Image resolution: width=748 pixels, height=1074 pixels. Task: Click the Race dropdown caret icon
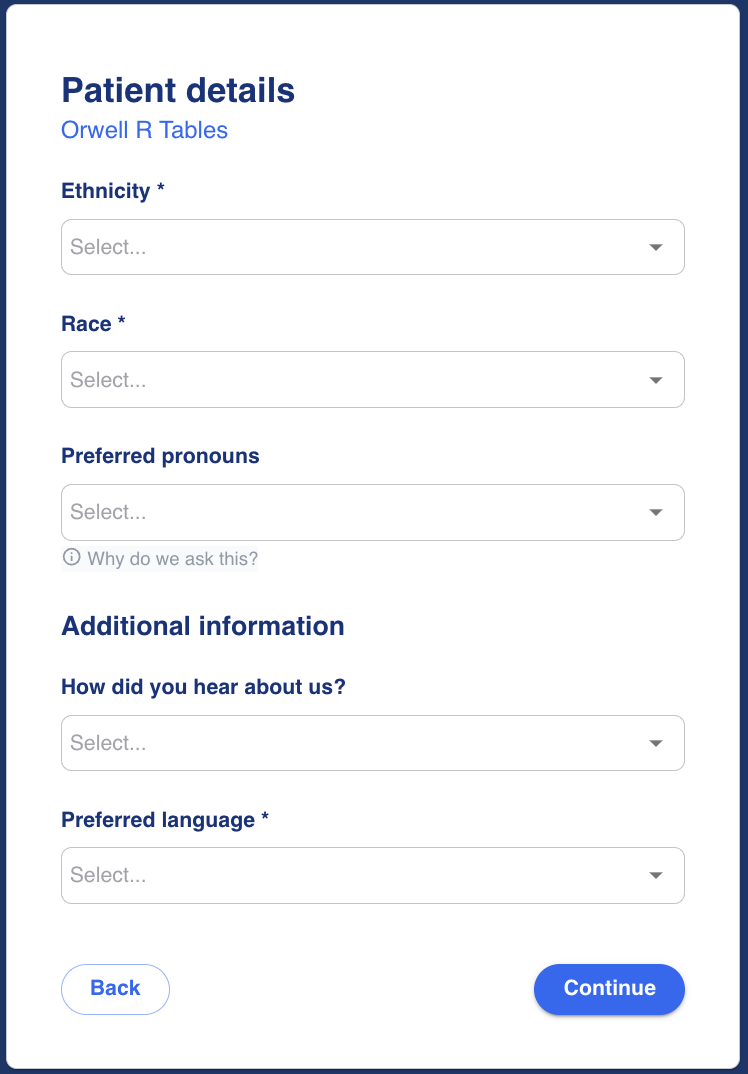click(656, 380)
